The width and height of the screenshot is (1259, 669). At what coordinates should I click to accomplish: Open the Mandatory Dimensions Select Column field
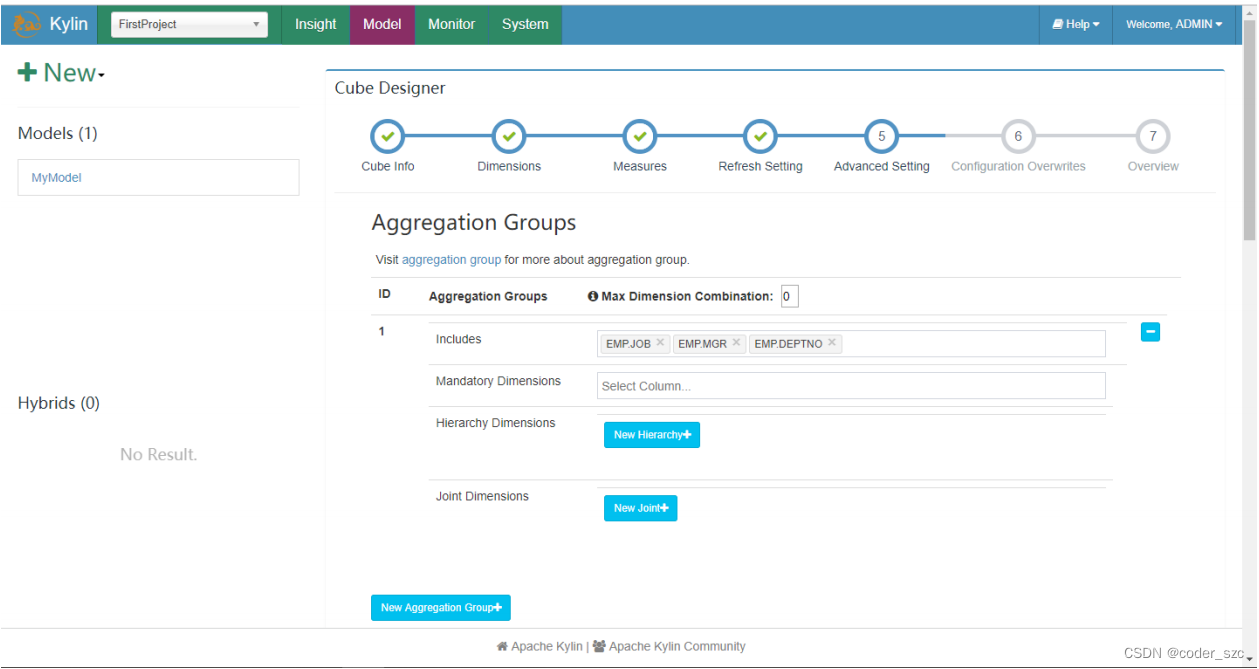851,386
